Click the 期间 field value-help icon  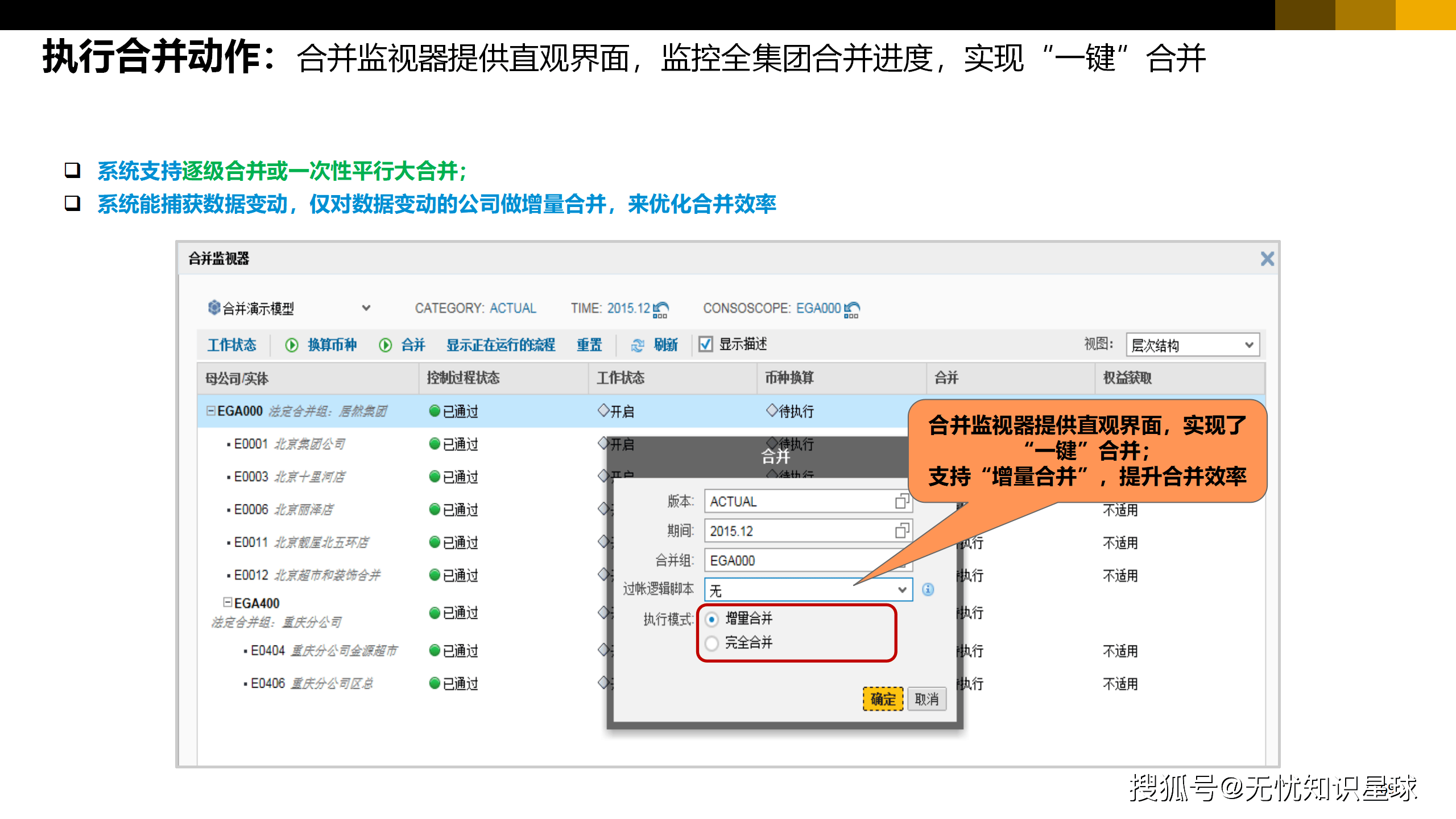[902, 531]
